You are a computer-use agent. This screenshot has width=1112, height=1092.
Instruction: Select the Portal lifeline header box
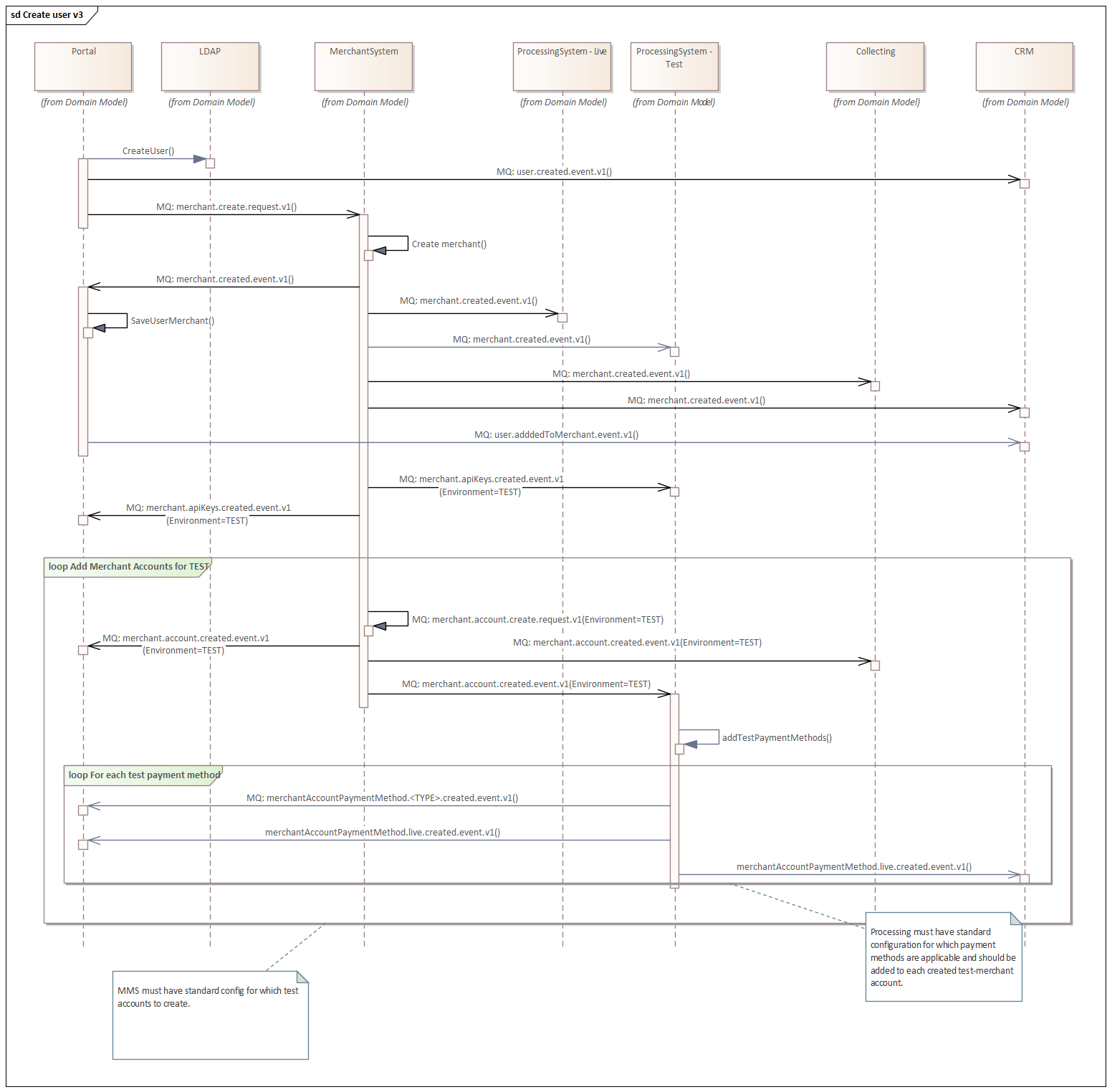(x=83, y=66)
